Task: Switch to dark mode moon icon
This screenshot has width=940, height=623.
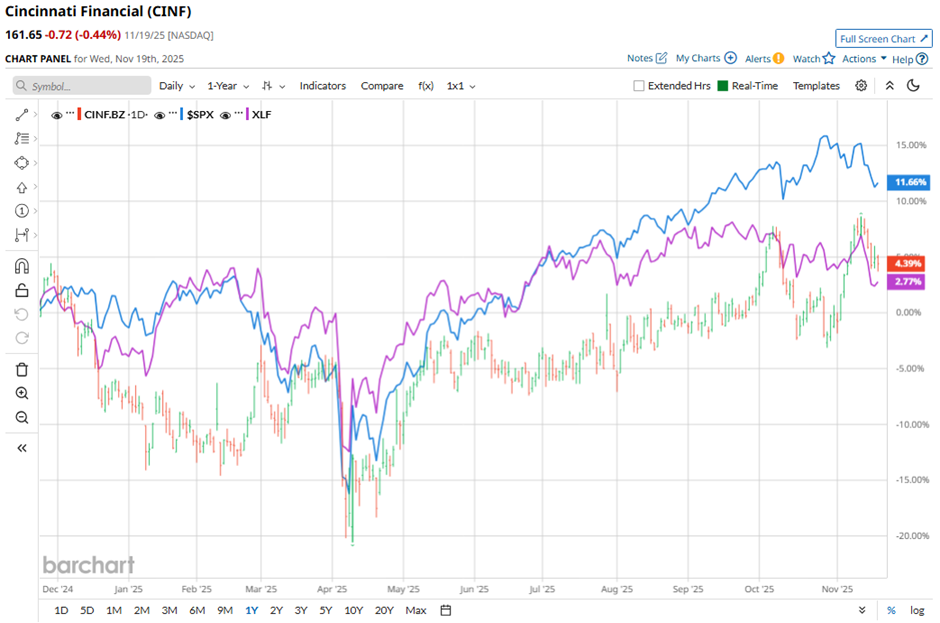Action: pyautogui.click(x=913, y=86)
